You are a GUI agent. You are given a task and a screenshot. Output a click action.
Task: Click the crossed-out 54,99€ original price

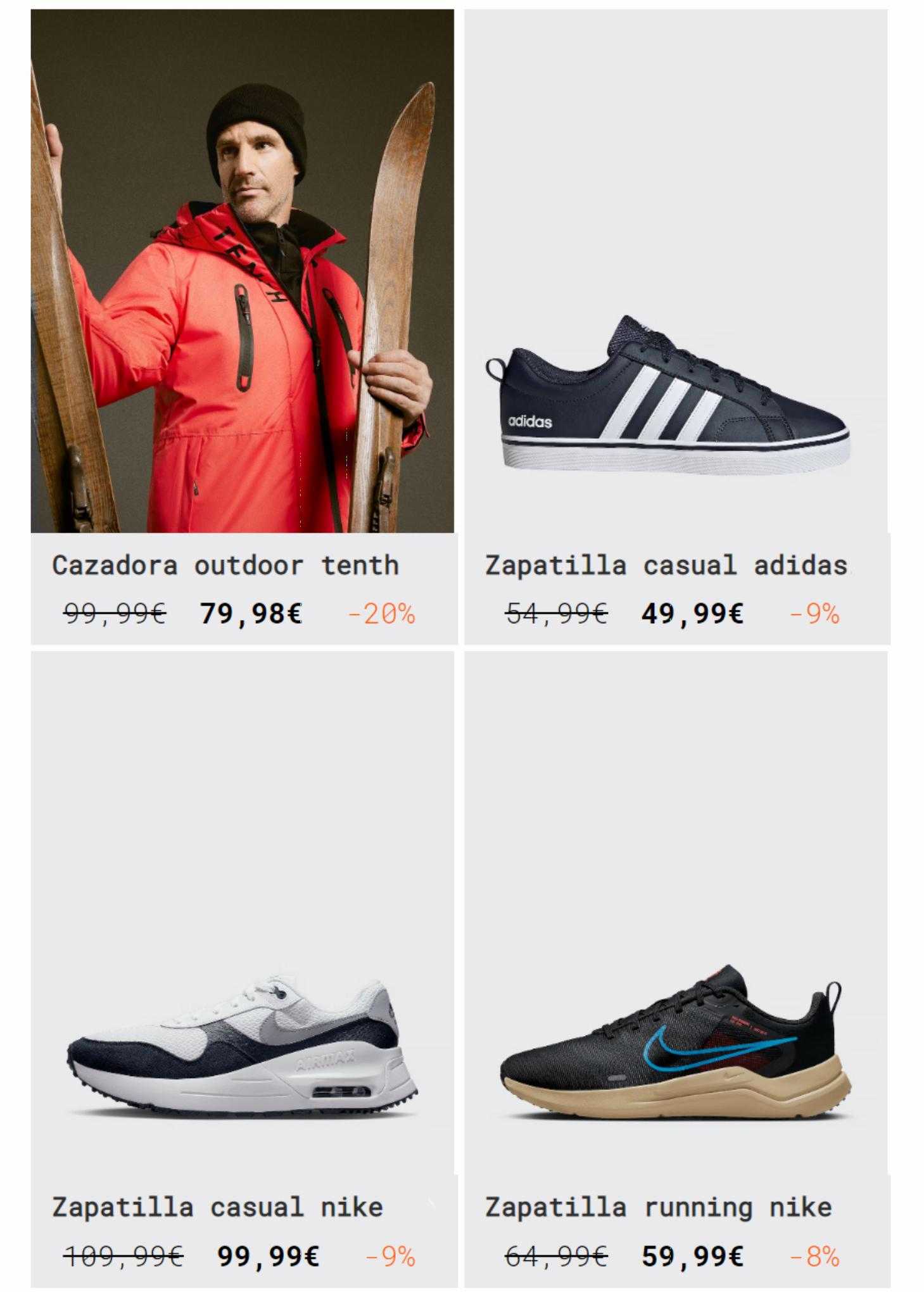tap(556, 614)
